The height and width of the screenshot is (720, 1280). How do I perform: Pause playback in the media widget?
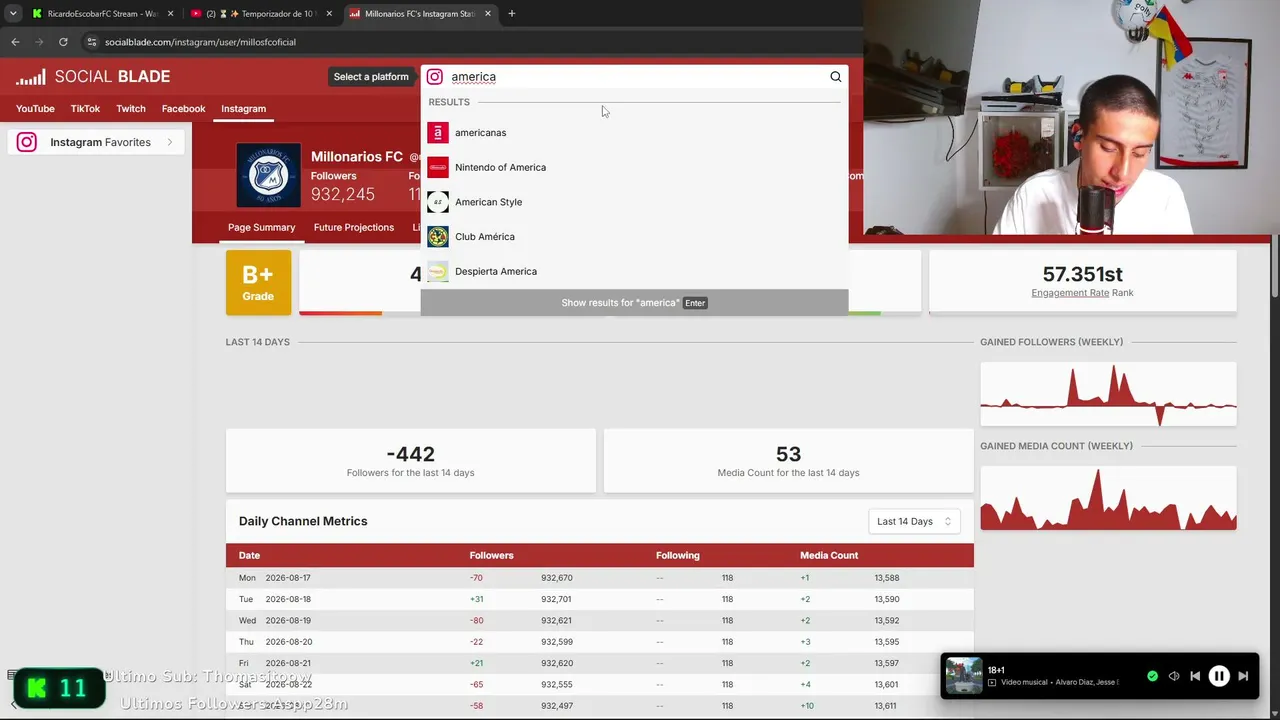click(1219, 677)
